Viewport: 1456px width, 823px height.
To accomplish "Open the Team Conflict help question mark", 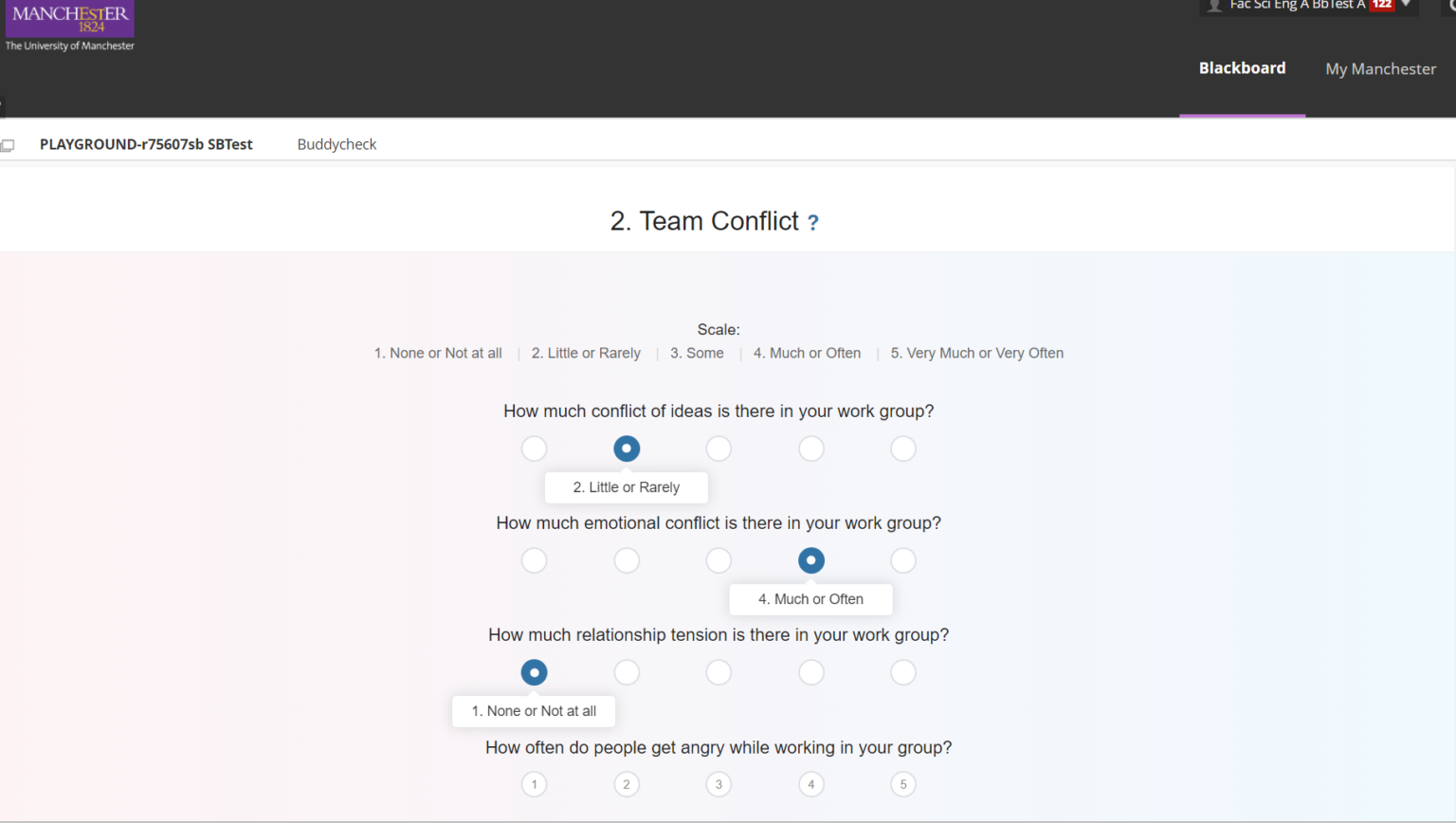I will [812, 223].
